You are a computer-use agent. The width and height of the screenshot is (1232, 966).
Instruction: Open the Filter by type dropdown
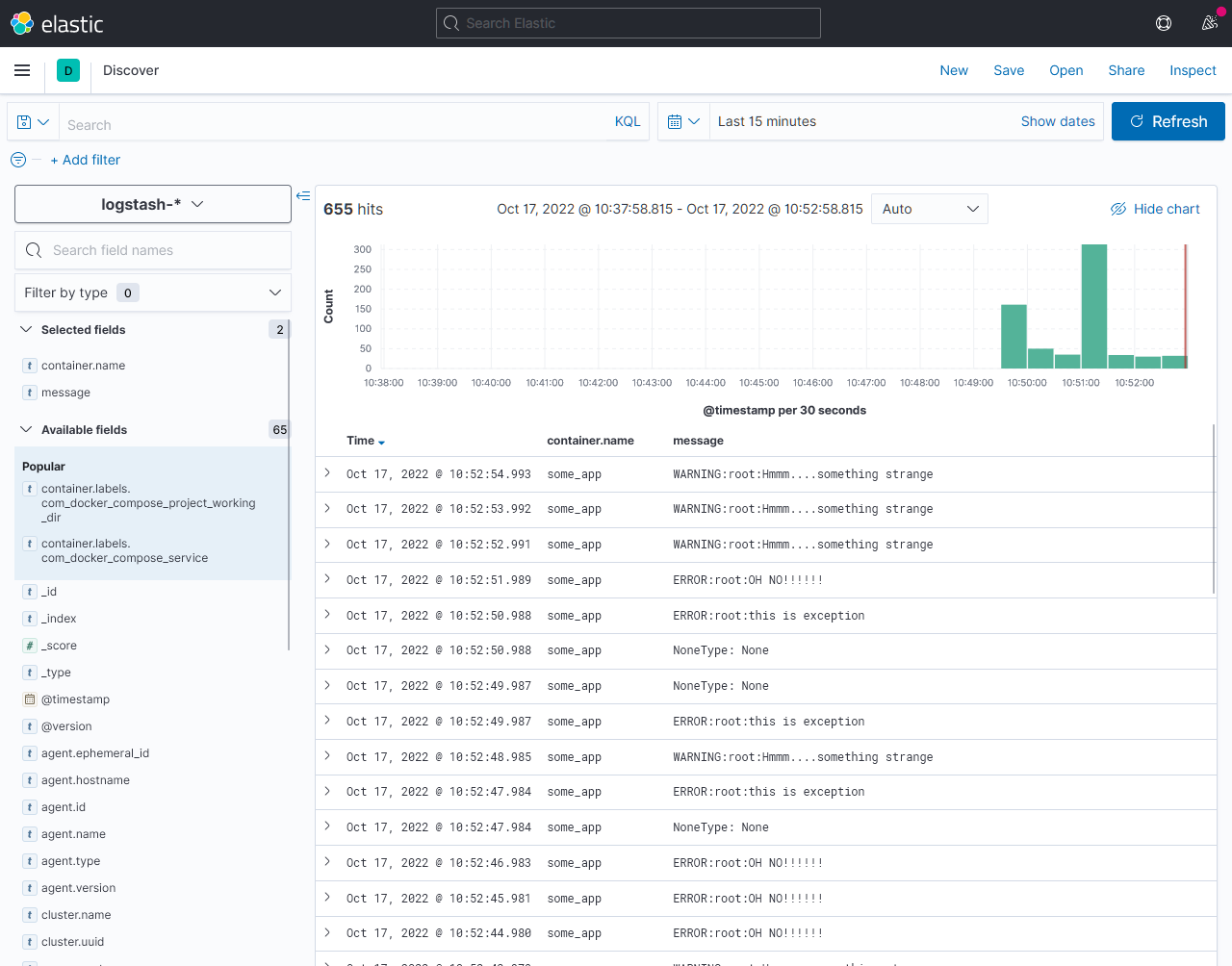point(152,292)
